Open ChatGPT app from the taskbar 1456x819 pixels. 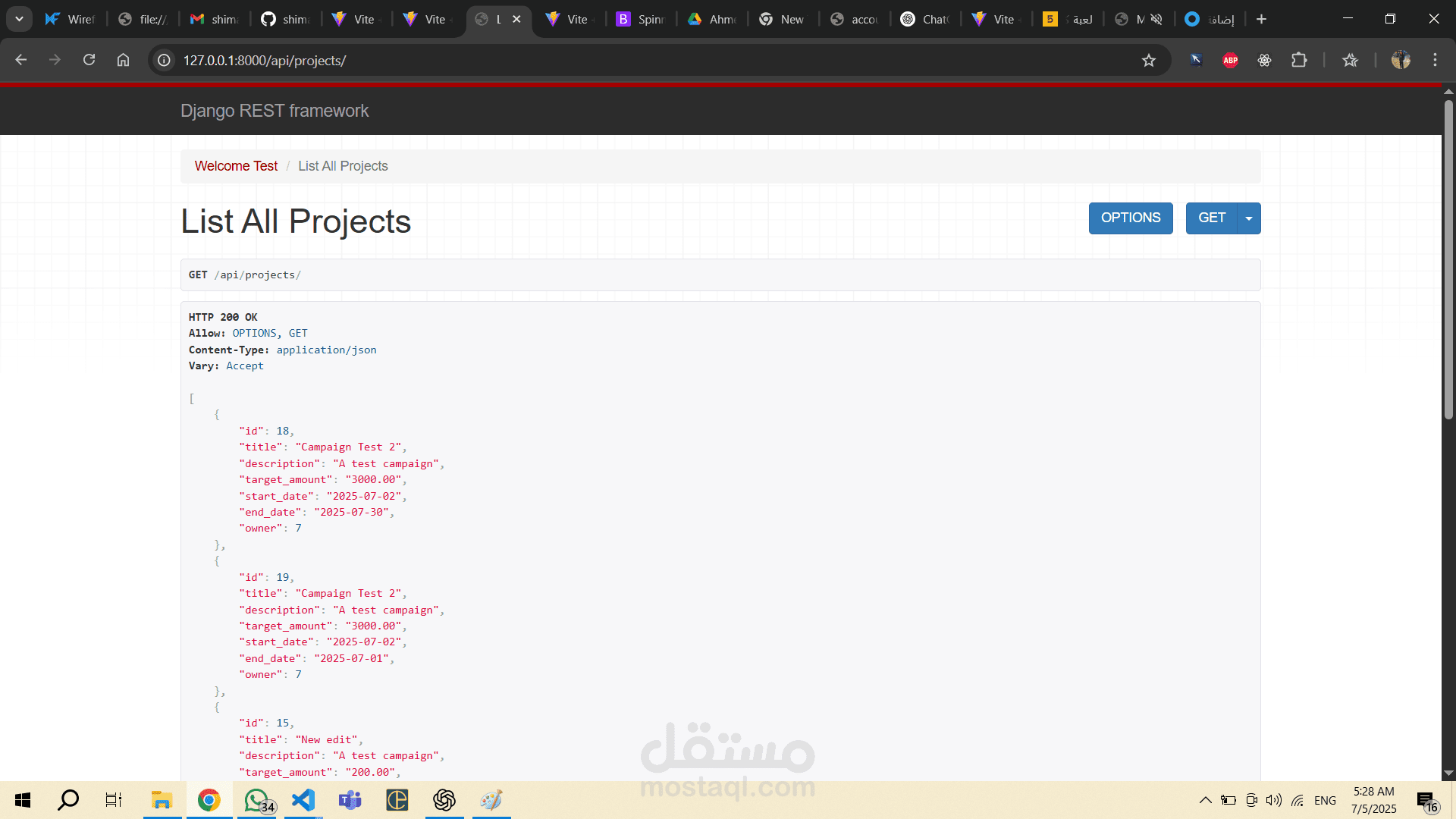point(444,800)
